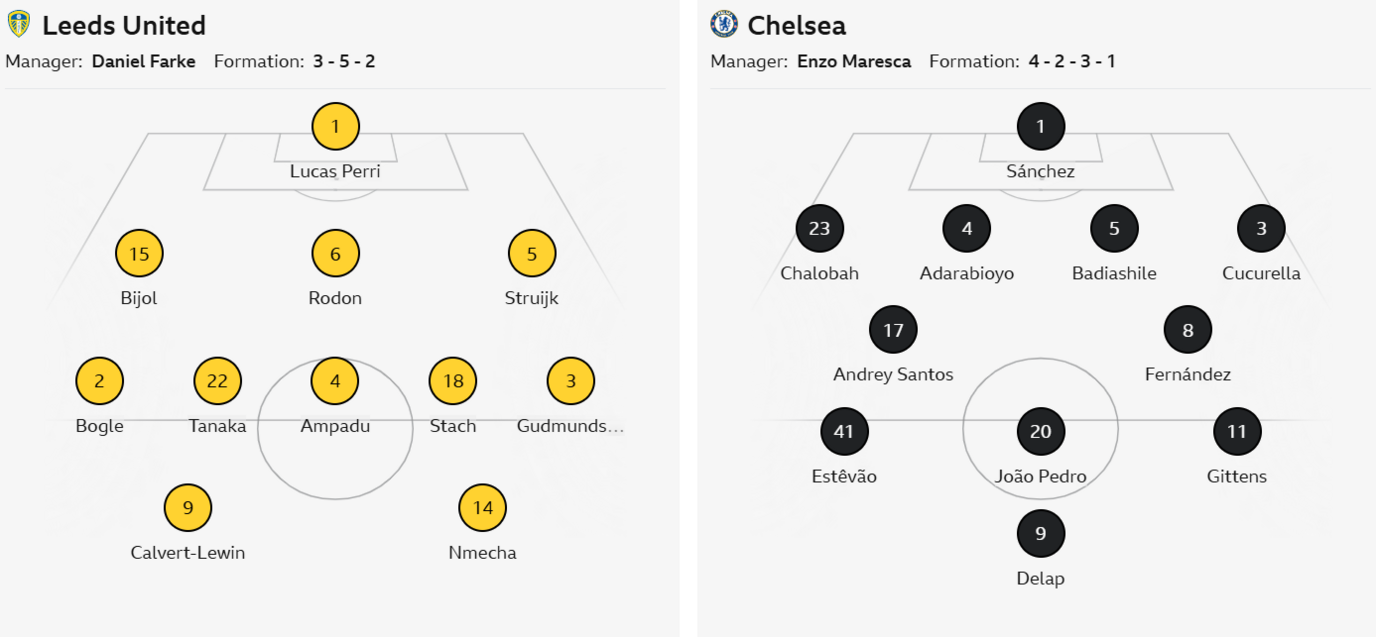Click the Chelsea 4-2-3-1 formation text

pyautogui.click(x=1072, y=61)
